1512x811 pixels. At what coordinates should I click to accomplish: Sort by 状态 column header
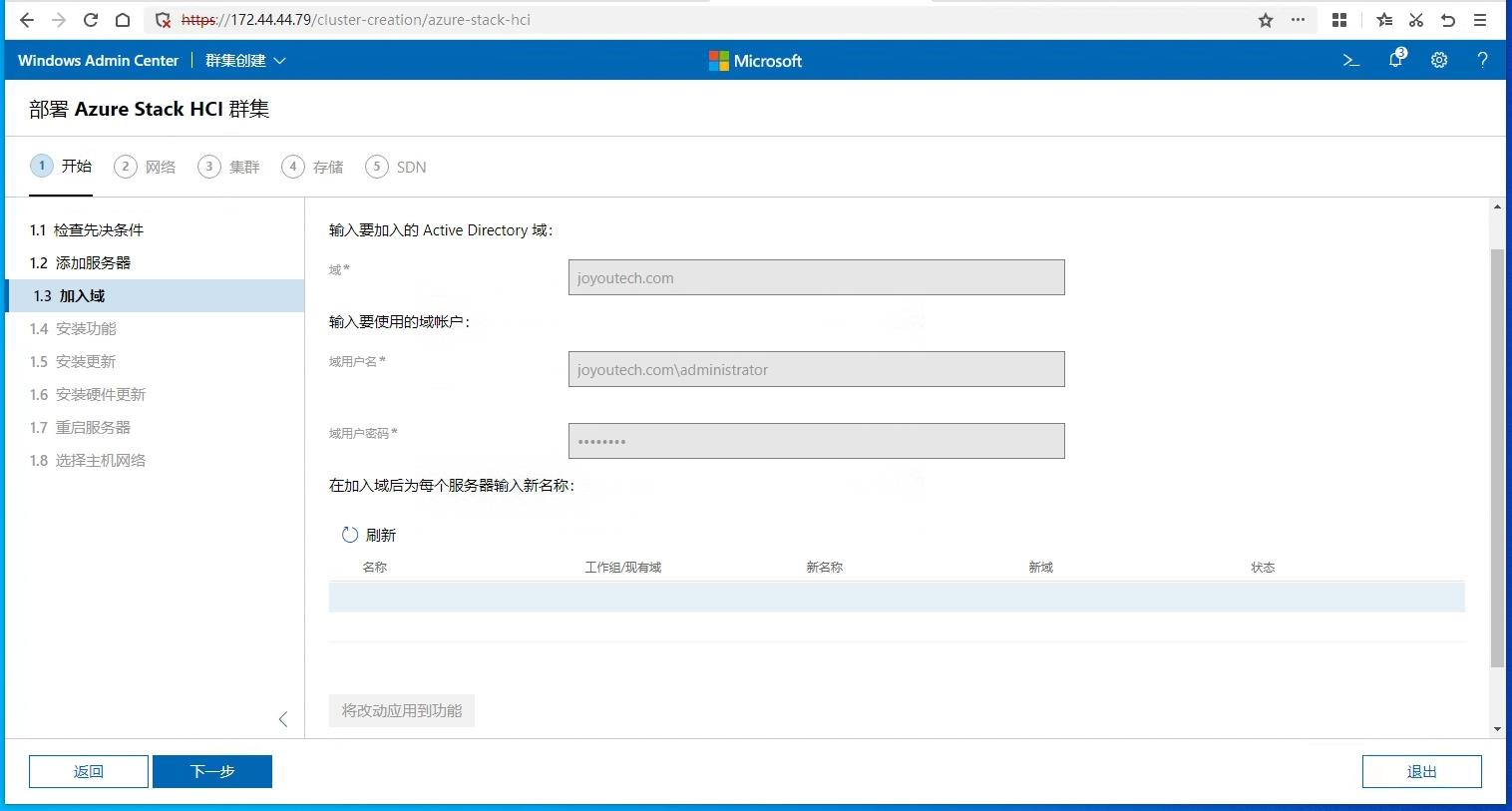(1264, 568)
